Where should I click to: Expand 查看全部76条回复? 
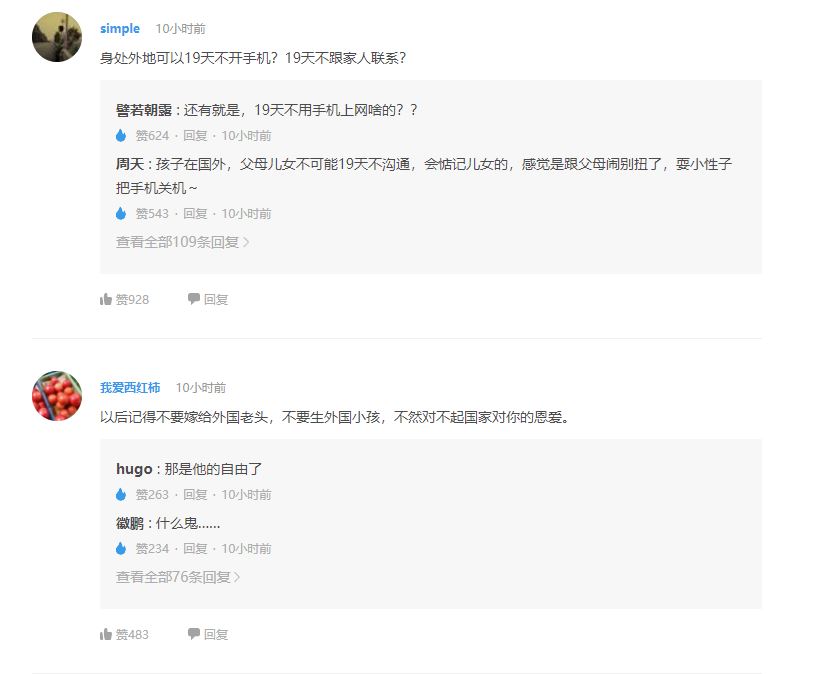point(178,577)
